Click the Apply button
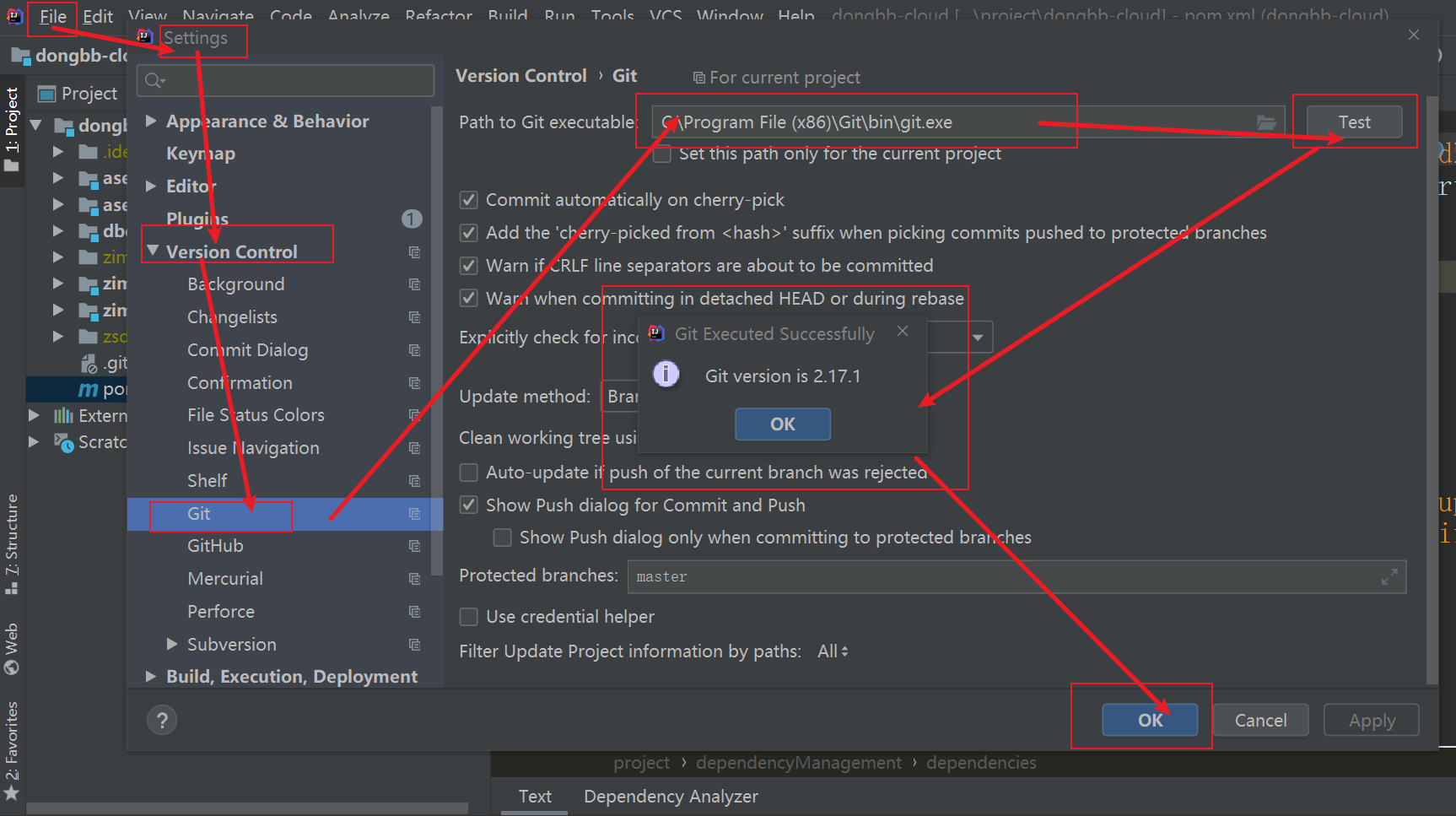 point(1372,720)
